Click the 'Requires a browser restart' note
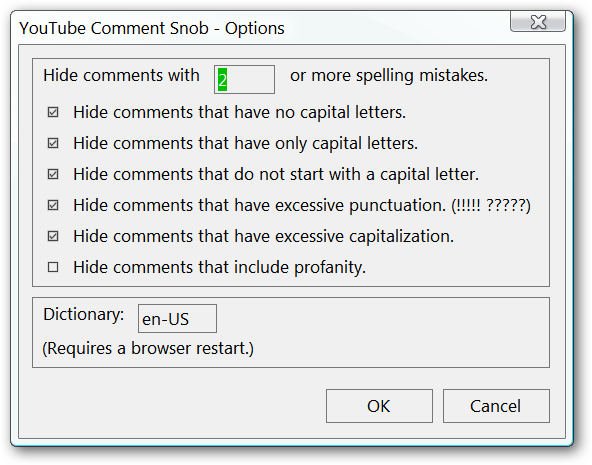The height and width of the screenshot is (465, 592). coord(148,348)
